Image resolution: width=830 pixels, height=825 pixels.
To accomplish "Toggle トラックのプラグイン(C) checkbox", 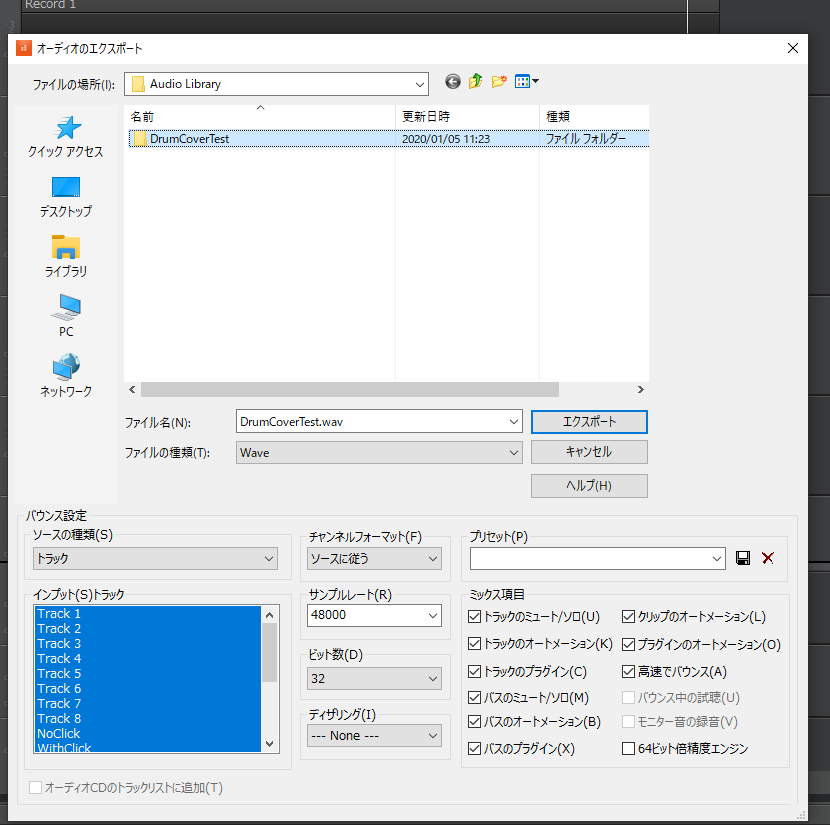I will point(474,672).
